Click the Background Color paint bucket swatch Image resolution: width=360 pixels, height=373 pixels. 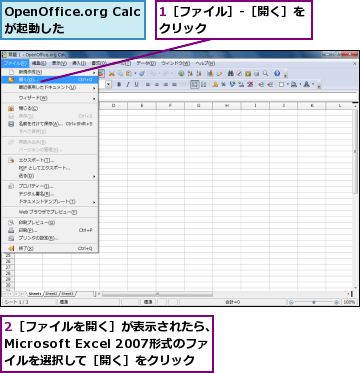(x=294, y=85)
